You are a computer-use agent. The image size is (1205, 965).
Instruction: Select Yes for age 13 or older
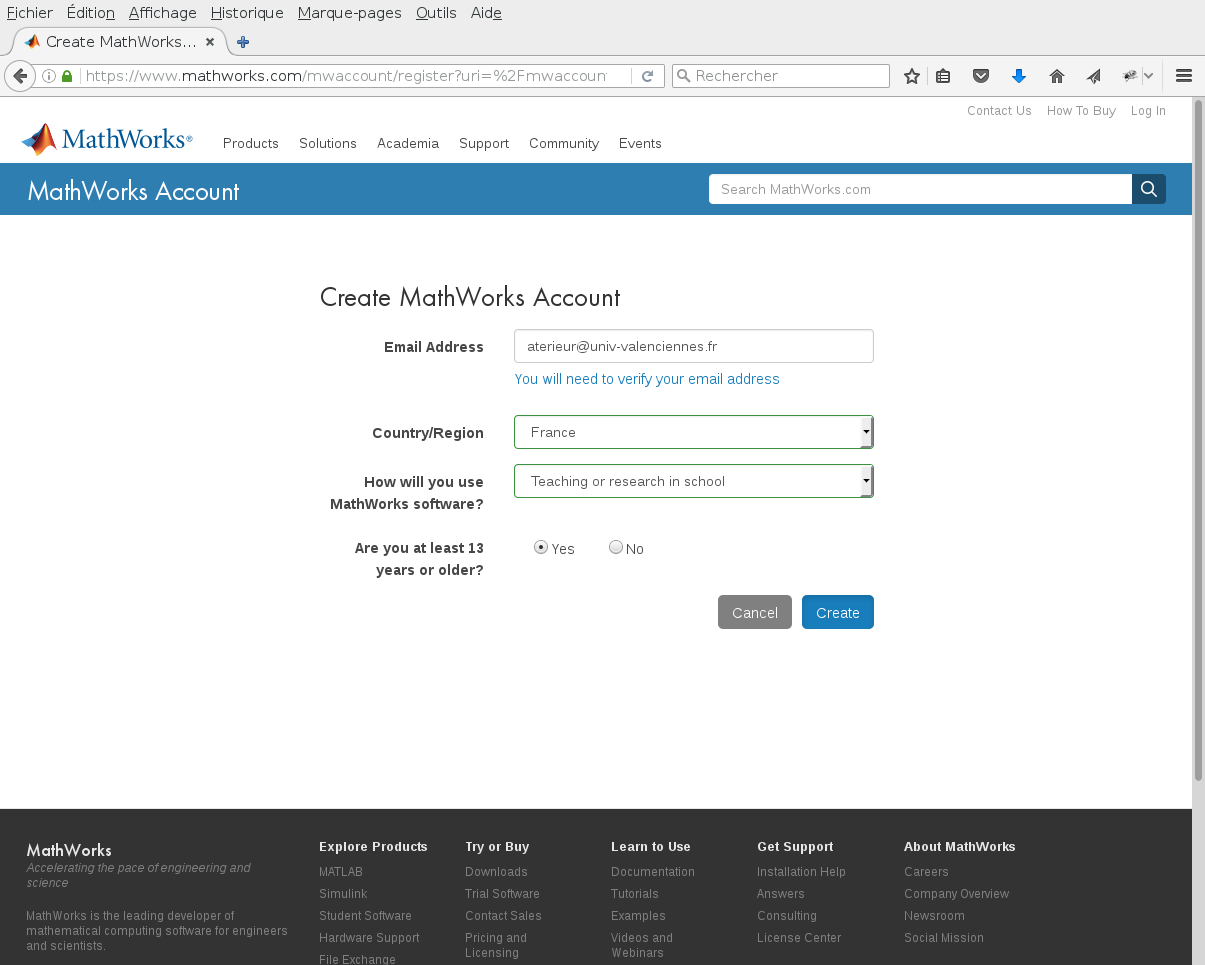point(541,547)
